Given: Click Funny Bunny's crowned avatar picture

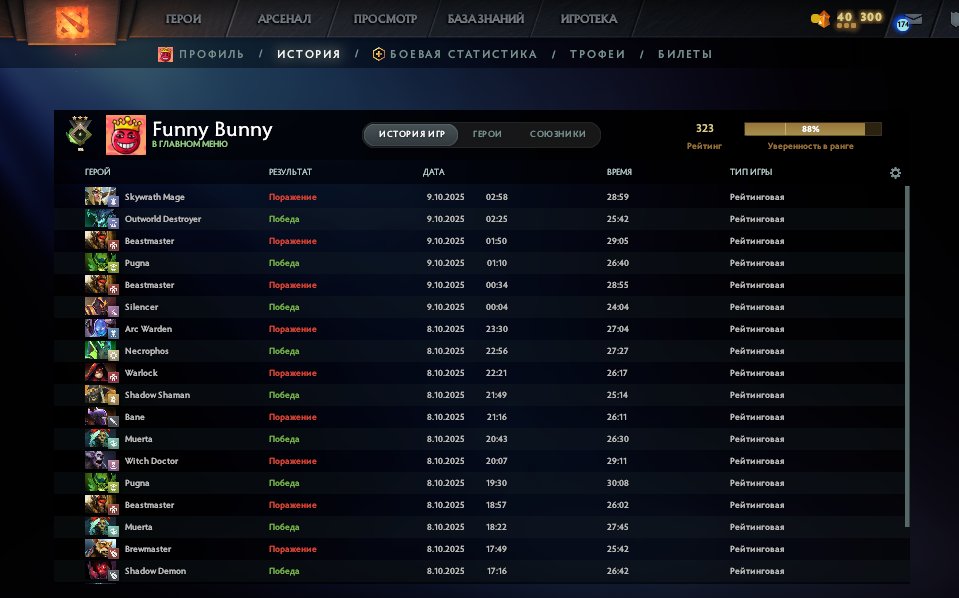Looking at the screenshot, I should click(126, 133).
